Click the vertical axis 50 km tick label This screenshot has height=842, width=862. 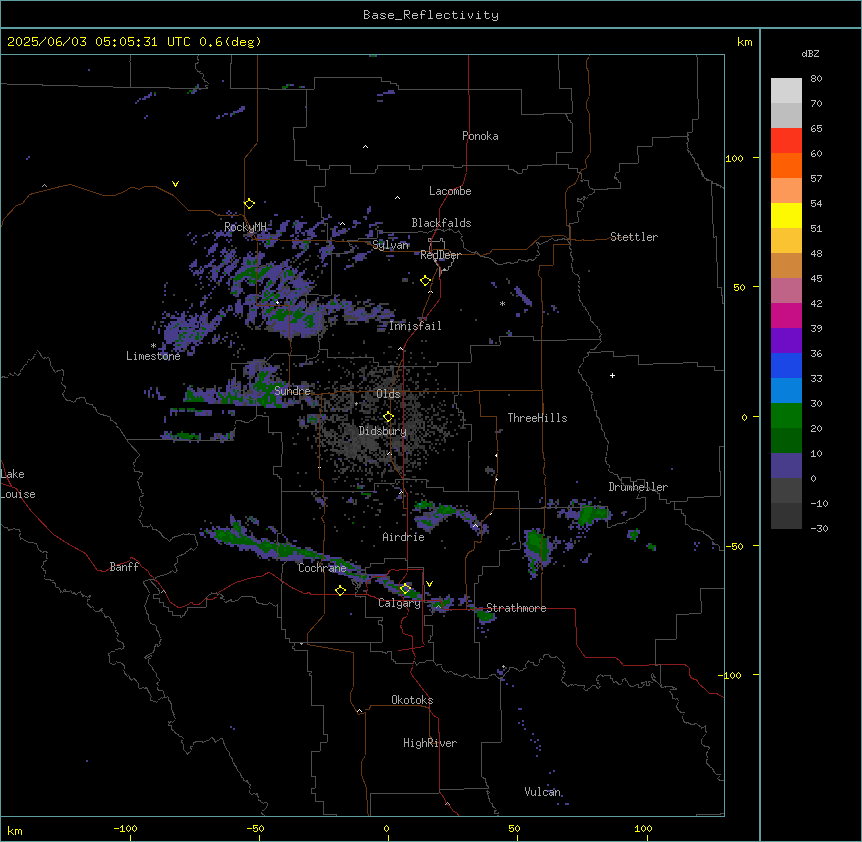pyautogui.click(x=739, y=287)
